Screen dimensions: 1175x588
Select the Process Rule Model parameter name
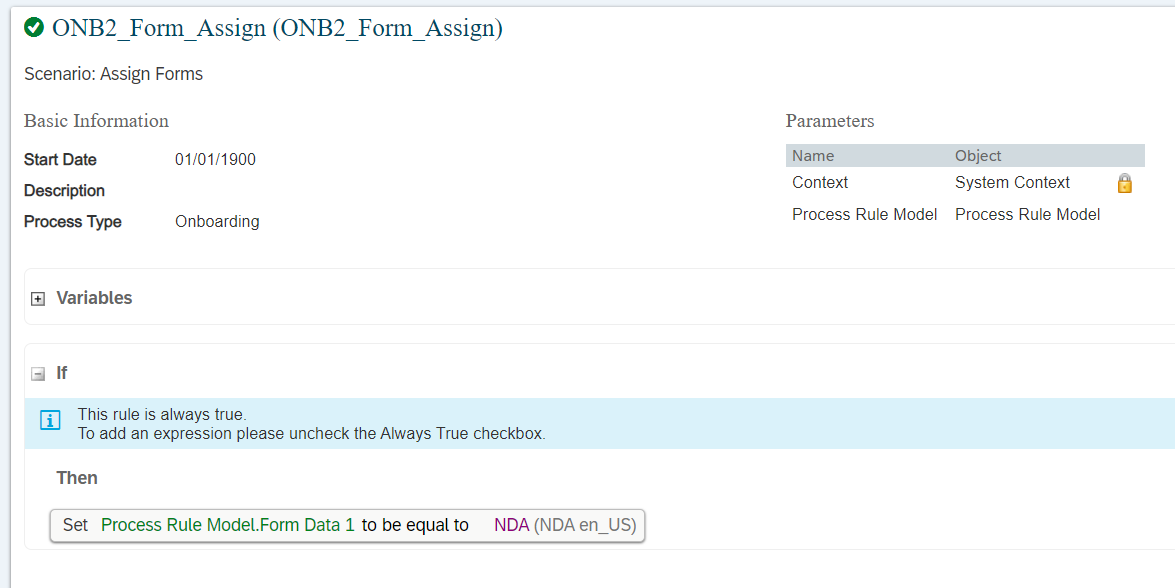pos(865,214)
